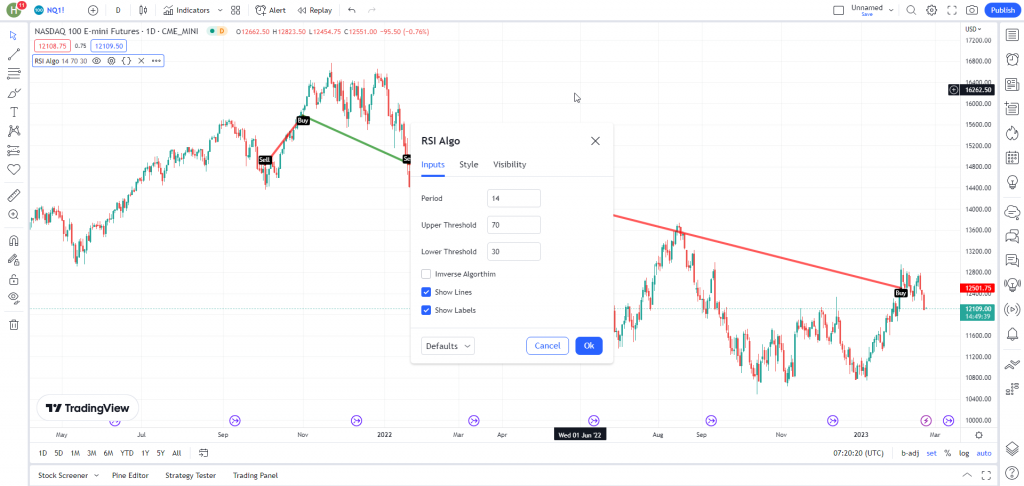Click the Cancel button in dialog
The height and width of the screenshot is (486, 1024).
(x=547, y=346)
